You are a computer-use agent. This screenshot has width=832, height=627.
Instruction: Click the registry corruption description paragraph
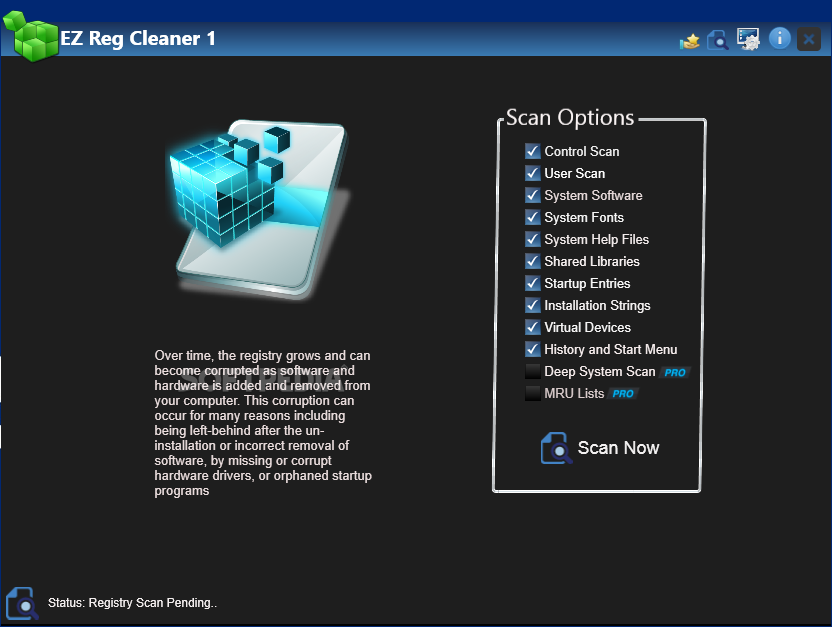(263, 423)
